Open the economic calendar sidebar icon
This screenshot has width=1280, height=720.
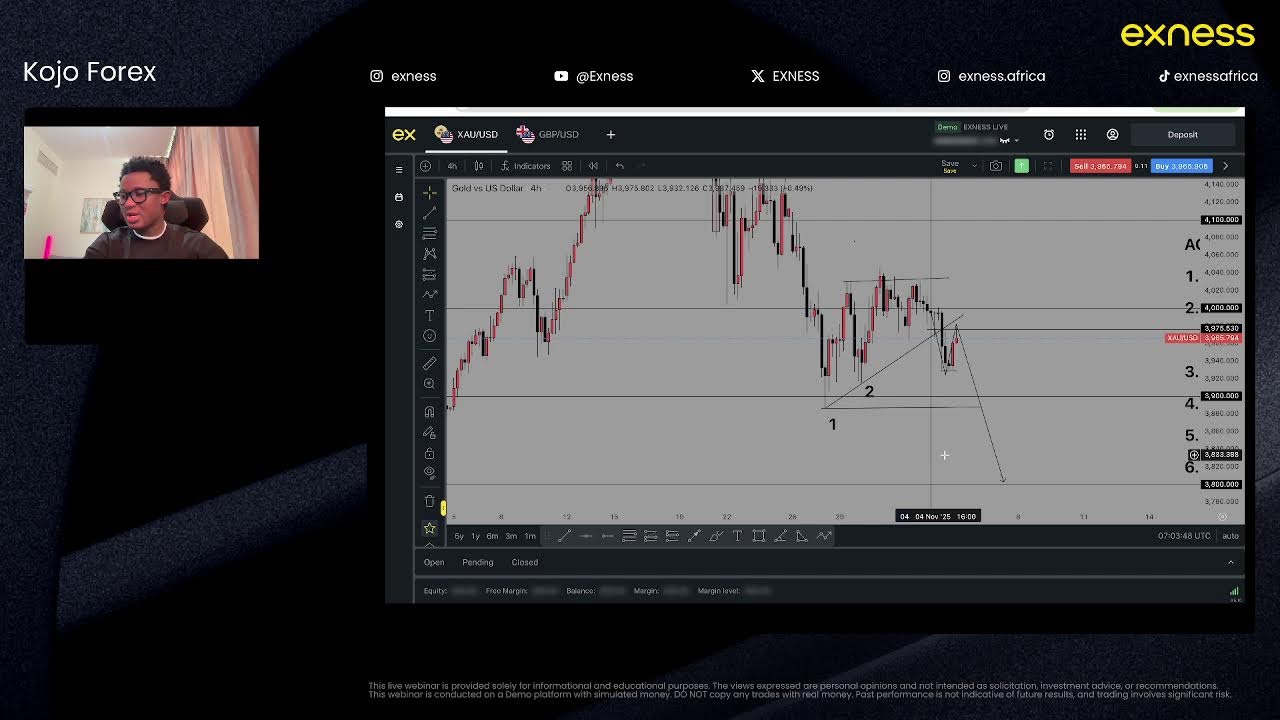399,197
